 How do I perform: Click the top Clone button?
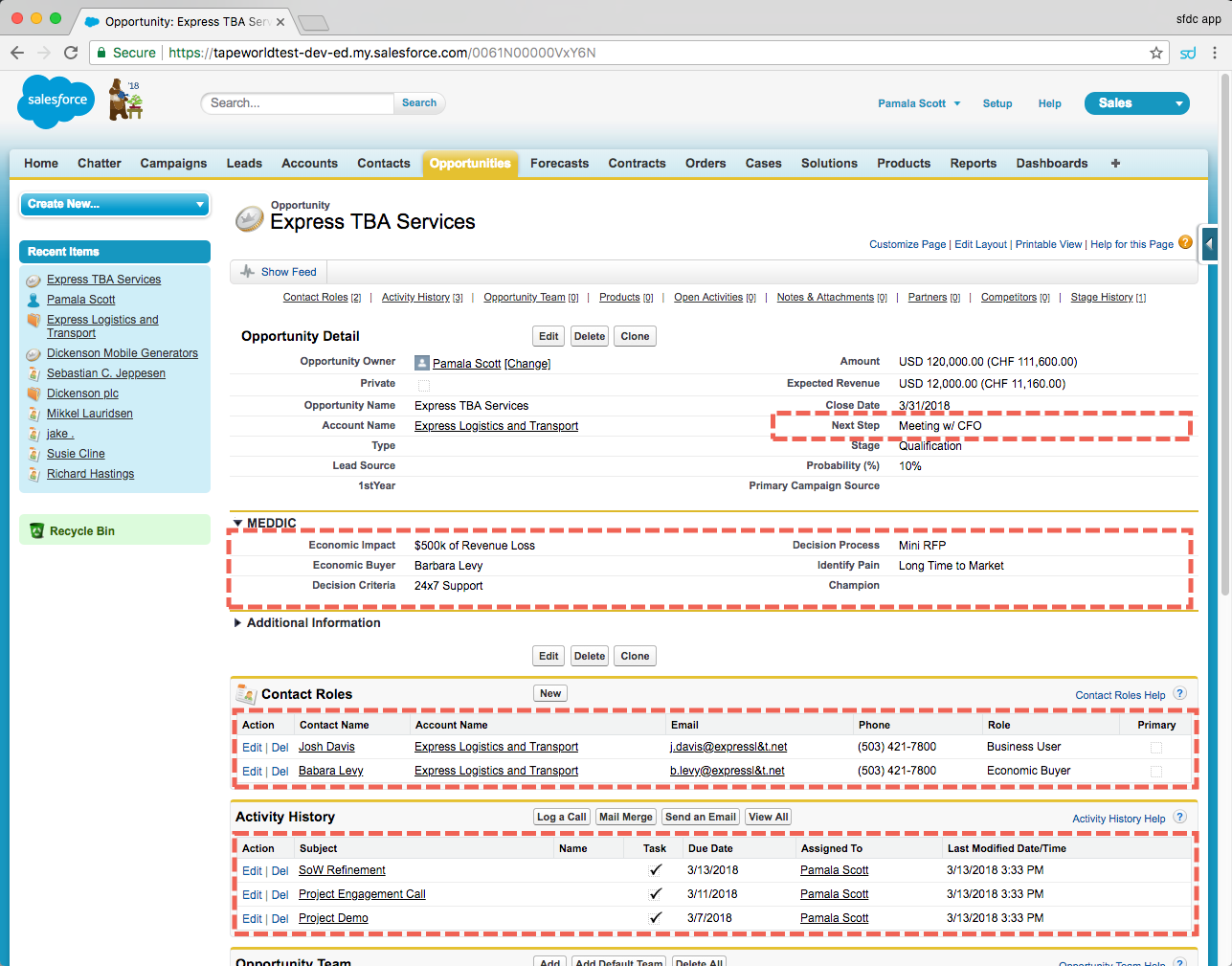tap(635, 336)
